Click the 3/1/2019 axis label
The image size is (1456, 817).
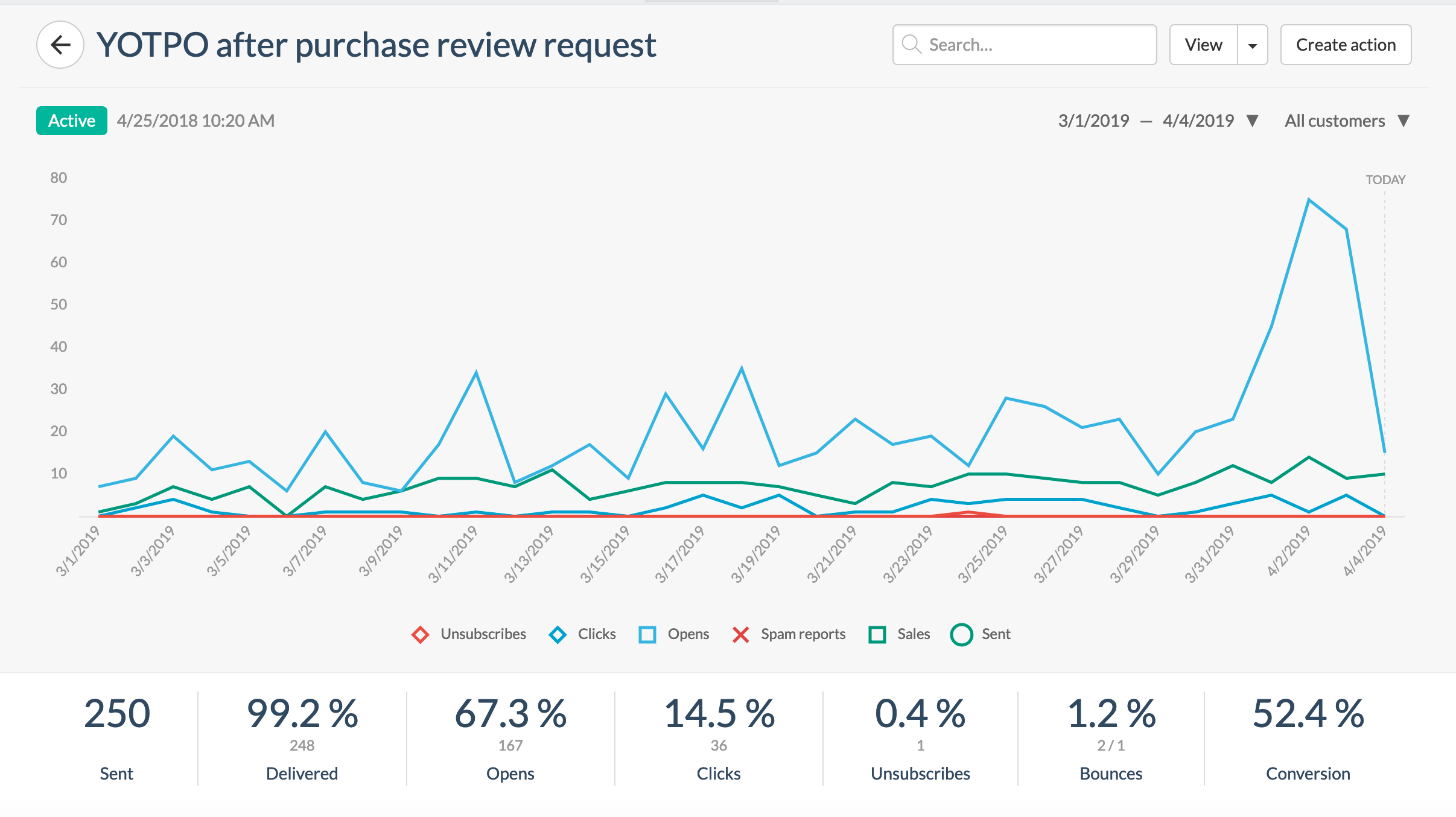click(x=77, y=551)
